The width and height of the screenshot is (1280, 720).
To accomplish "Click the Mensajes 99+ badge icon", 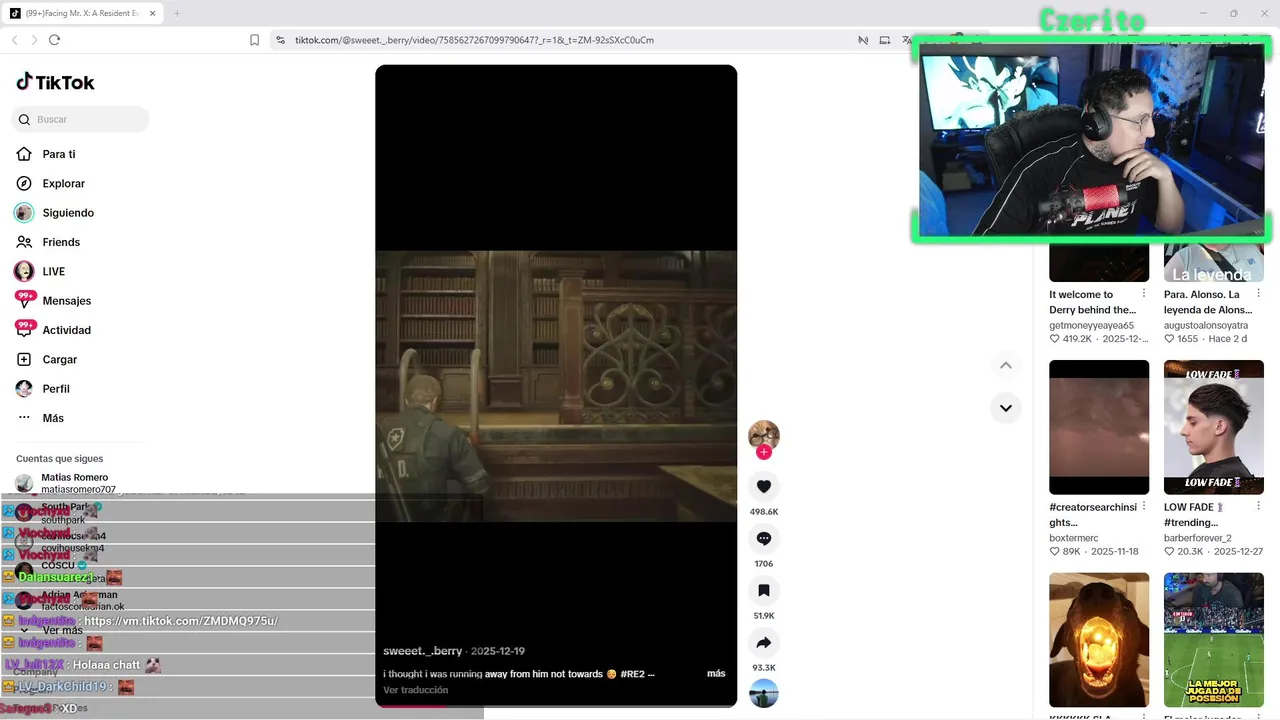I will point(25,299).
